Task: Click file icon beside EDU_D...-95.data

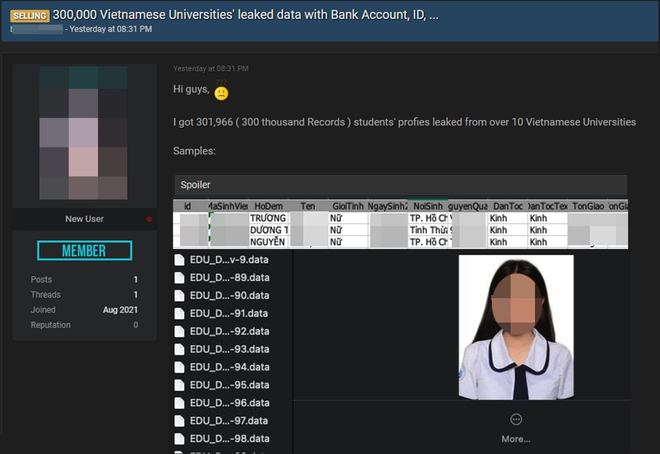Action: tap(181, 385)
